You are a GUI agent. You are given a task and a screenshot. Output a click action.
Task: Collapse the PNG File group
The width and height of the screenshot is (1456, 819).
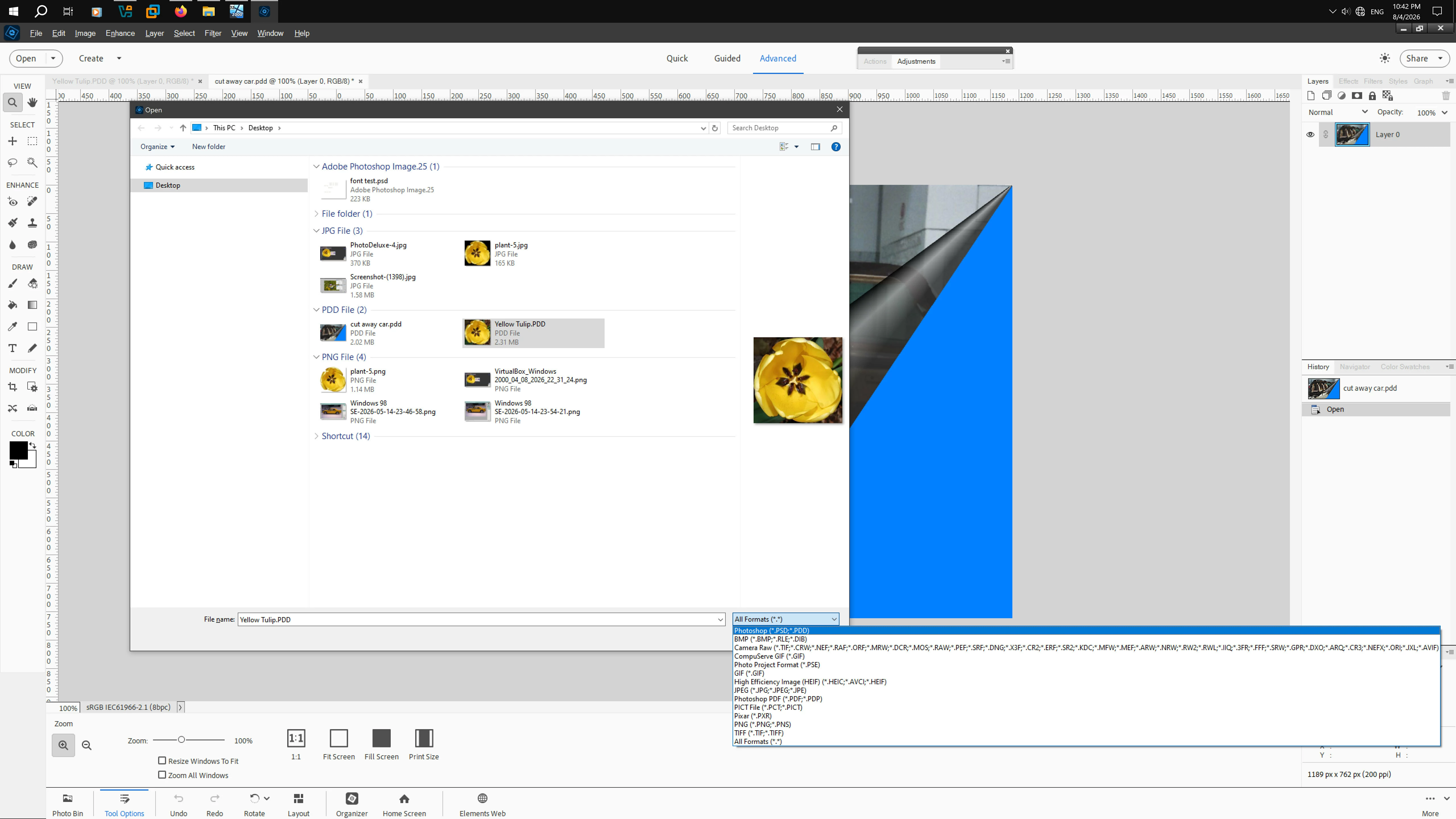click(x=317, y=357)
